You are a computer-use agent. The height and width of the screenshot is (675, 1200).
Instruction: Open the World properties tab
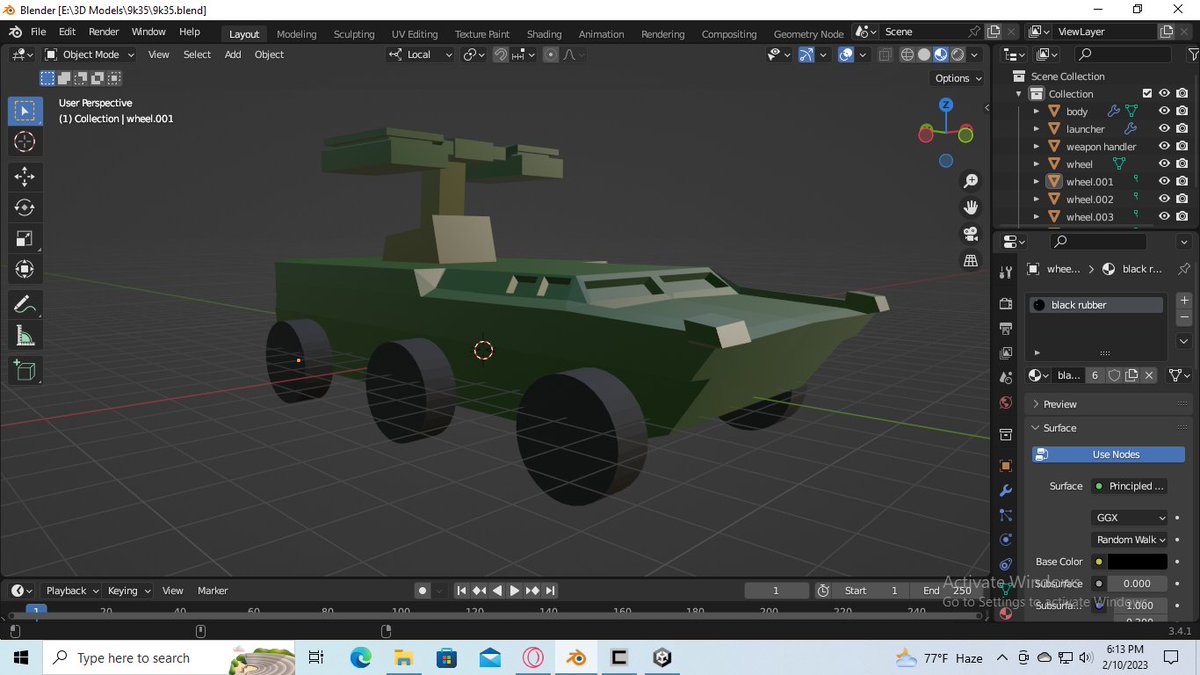(x=1006, y=402)
